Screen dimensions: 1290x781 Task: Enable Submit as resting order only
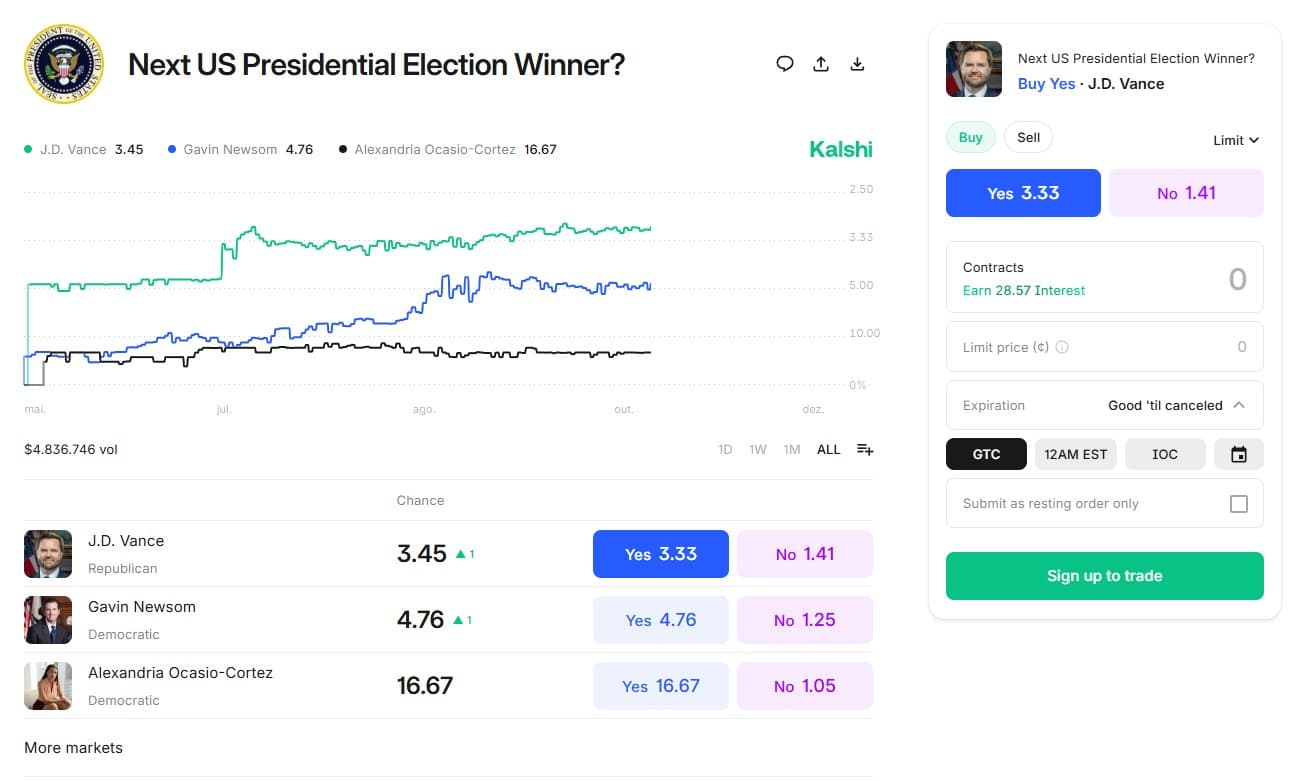tap(1239, 503)
